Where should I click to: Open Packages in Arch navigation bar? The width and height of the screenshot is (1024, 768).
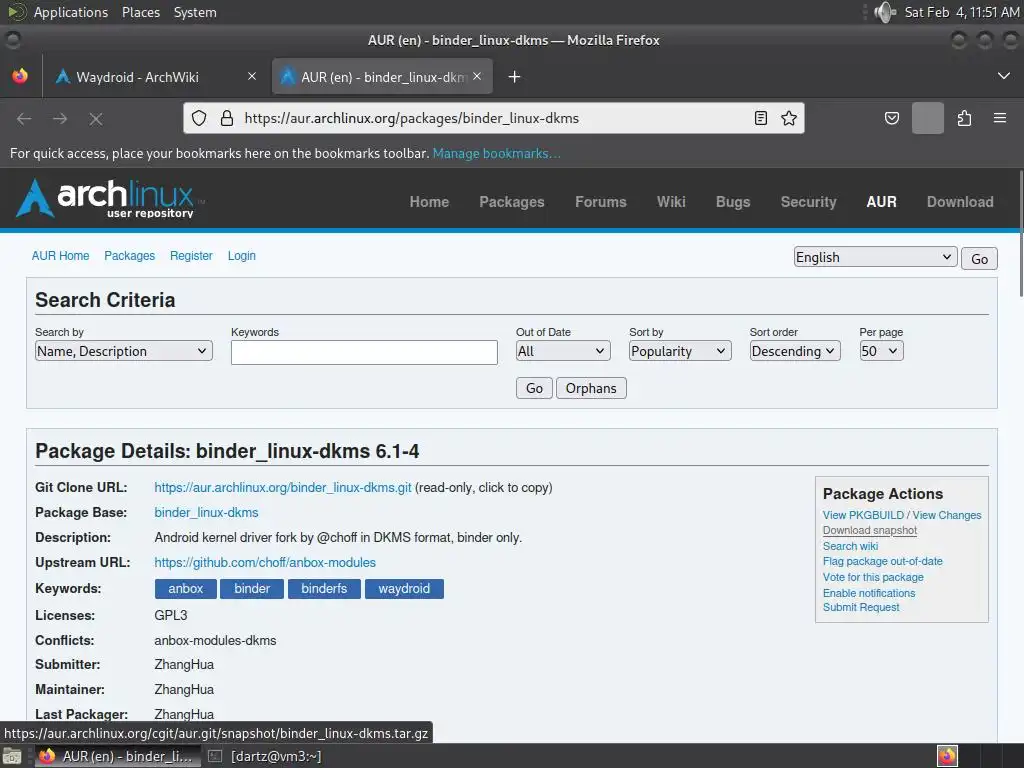click(512, 202)
